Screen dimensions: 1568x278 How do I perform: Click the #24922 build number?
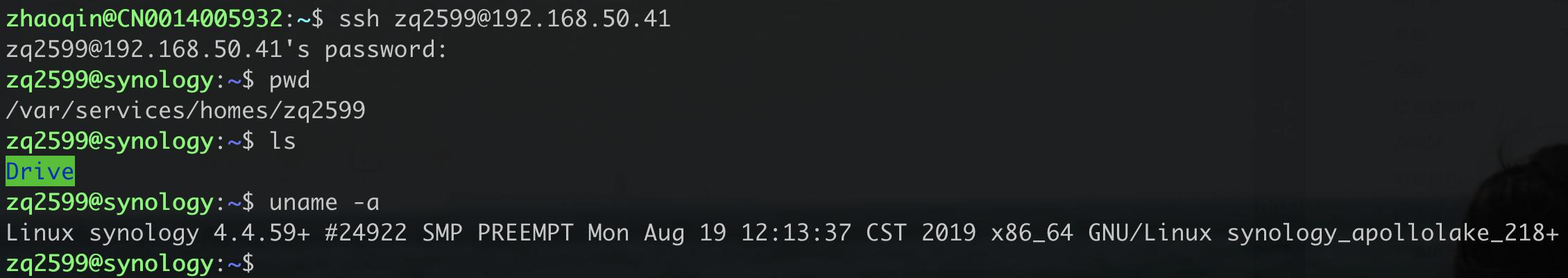point(366,233)
